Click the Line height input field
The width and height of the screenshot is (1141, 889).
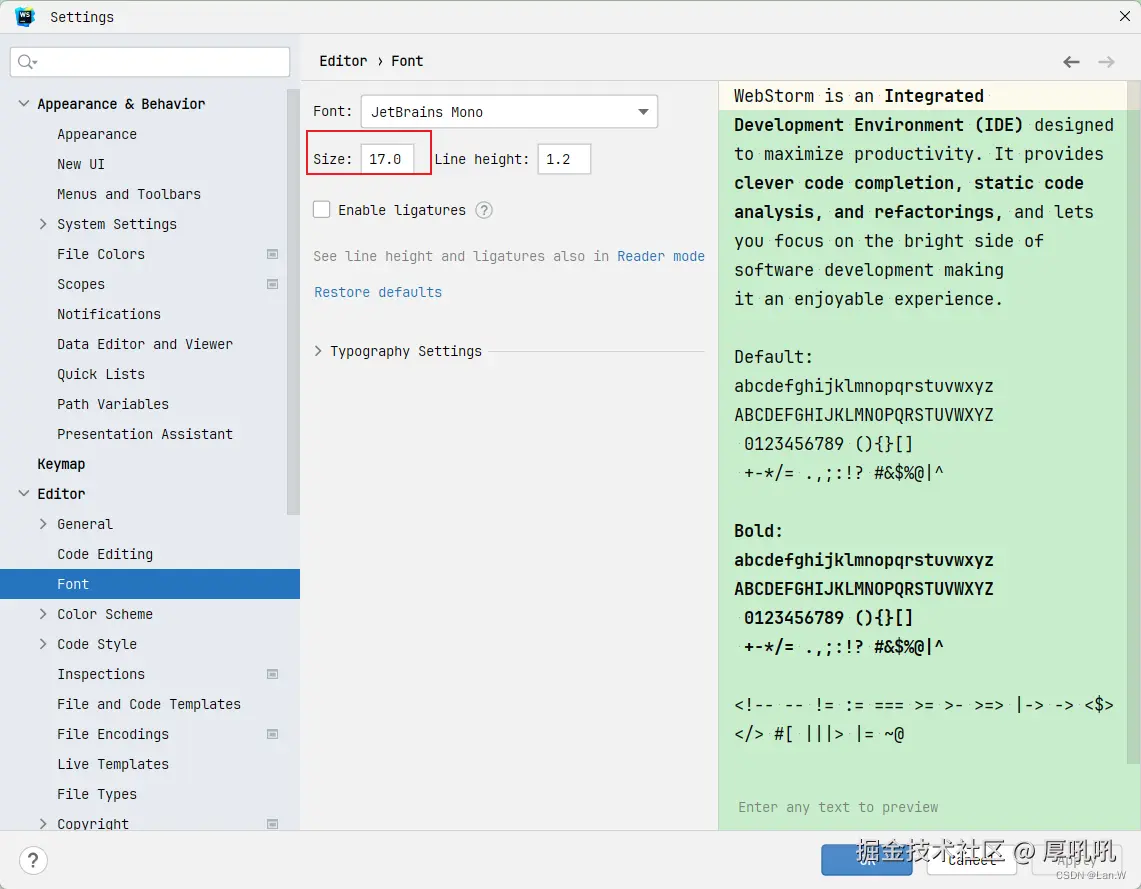click(564, 159)
